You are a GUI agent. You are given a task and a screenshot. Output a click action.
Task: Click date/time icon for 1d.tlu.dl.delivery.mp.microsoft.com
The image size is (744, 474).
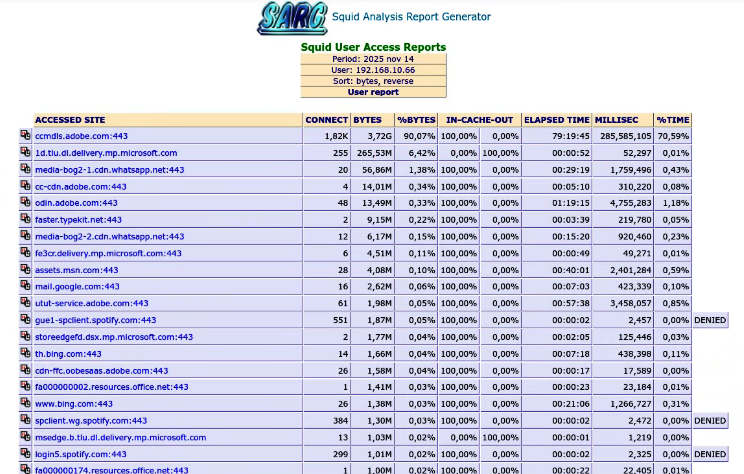click(25, 152)
